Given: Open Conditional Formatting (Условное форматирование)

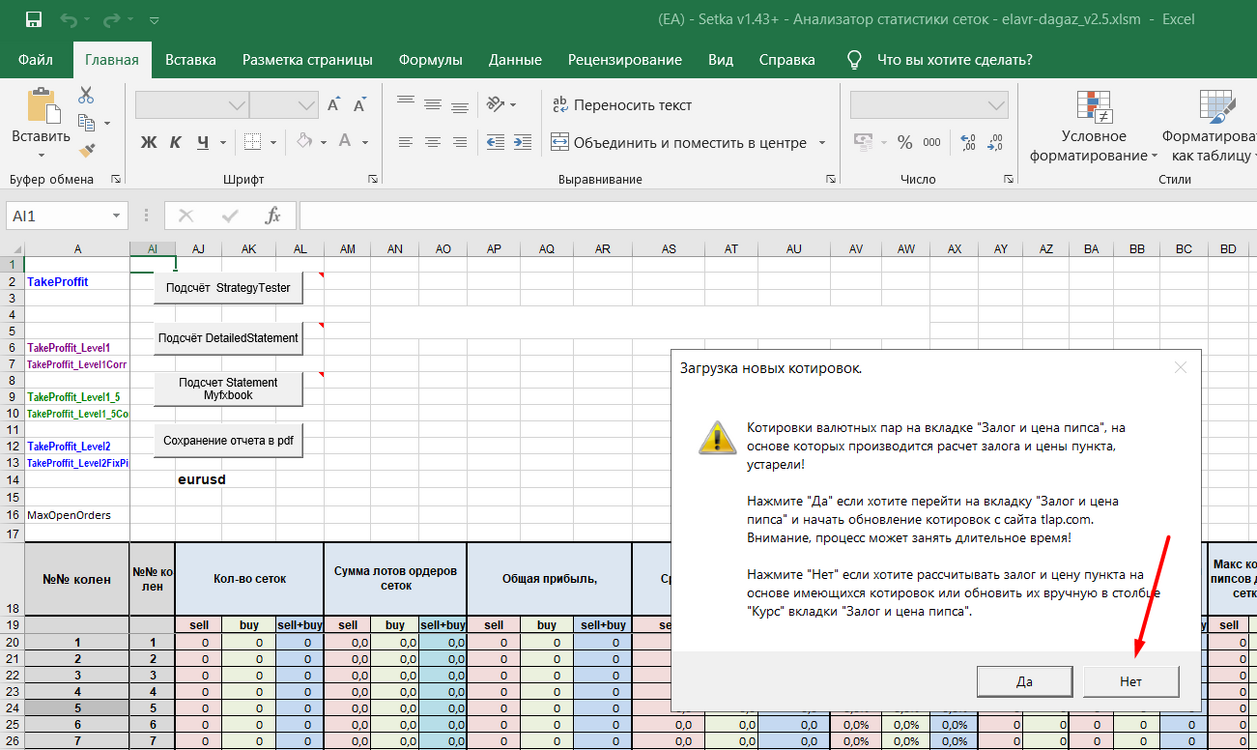Looking at the screenshot, I should [1094, 127].
